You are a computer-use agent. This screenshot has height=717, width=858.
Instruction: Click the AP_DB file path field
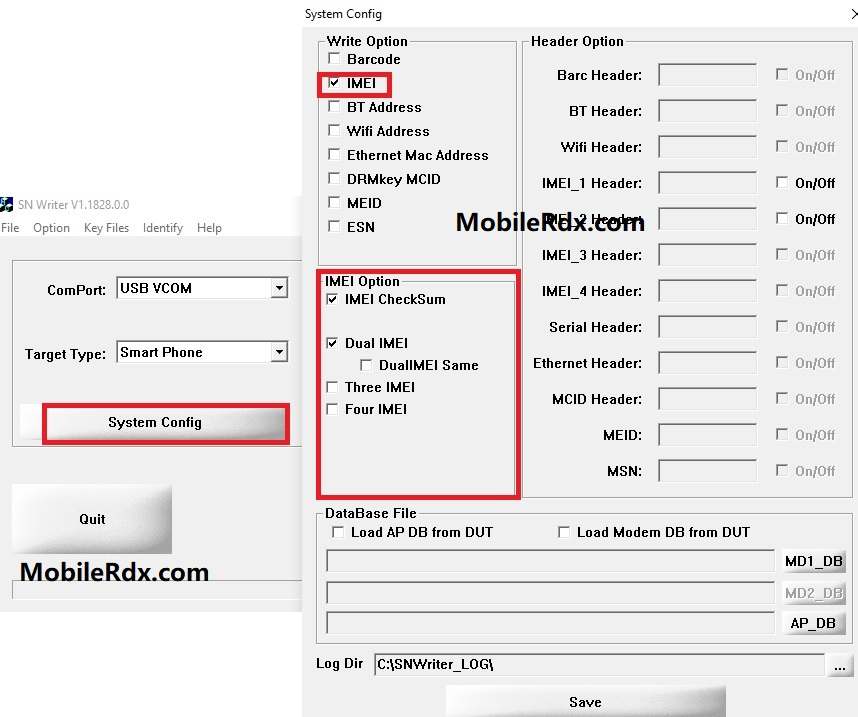(x=550, y=623)
